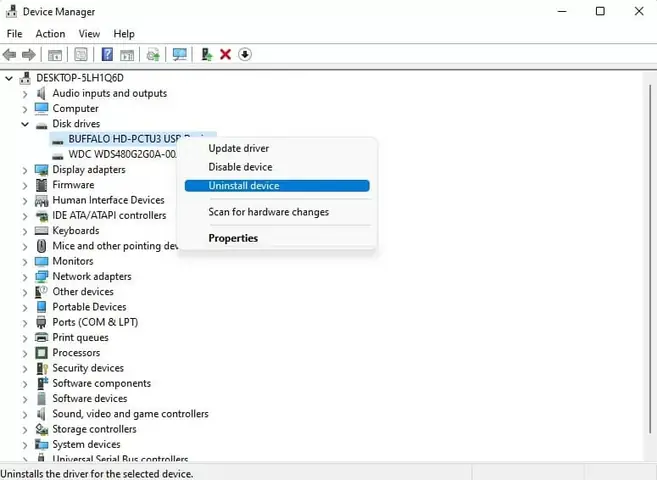Click the Back arrow toolbar icon
This screenshot has width=657, height=480.
click(x=9, y=54)
